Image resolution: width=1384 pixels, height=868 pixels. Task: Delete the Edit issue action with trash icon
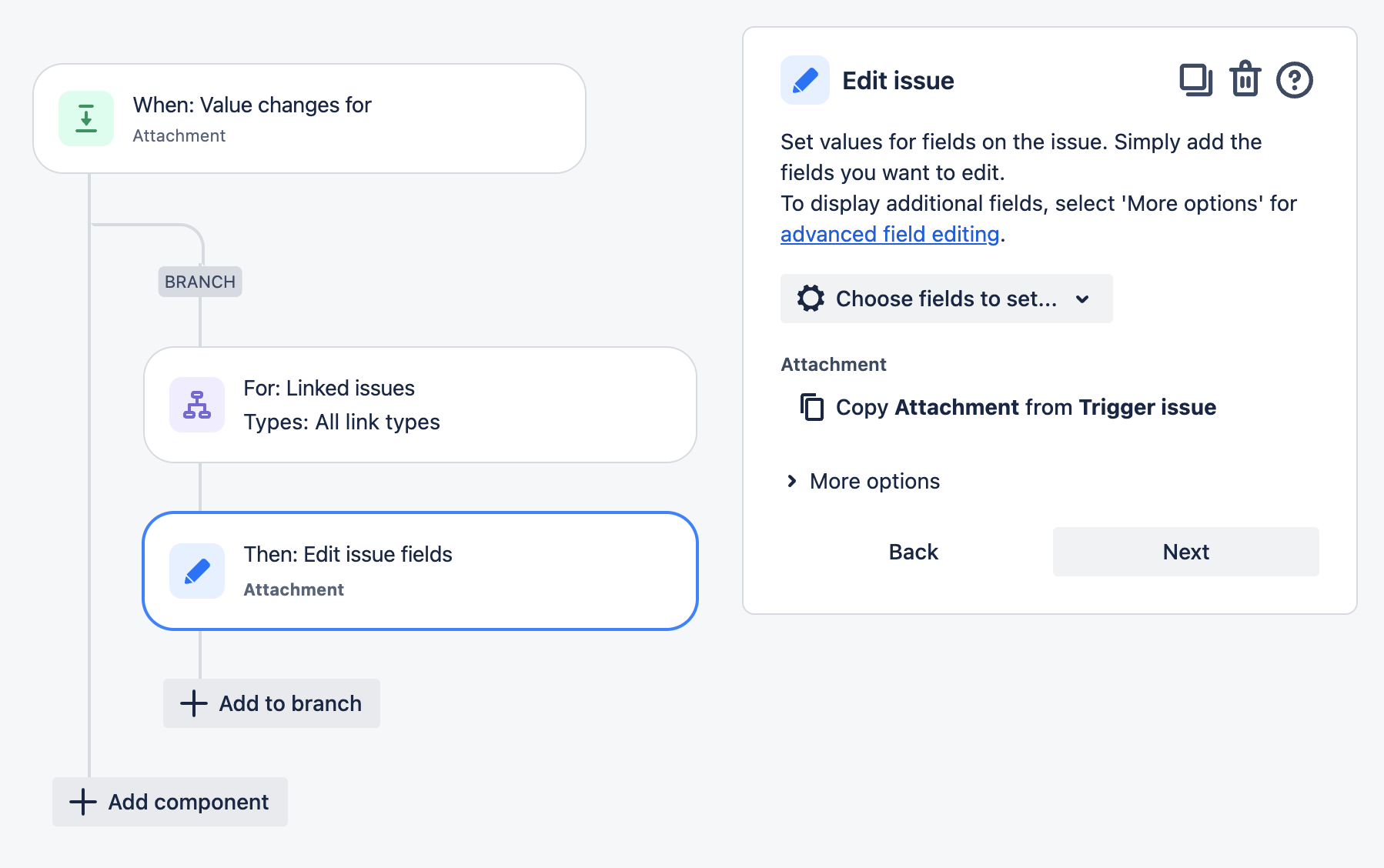(x=1245, y=78)
